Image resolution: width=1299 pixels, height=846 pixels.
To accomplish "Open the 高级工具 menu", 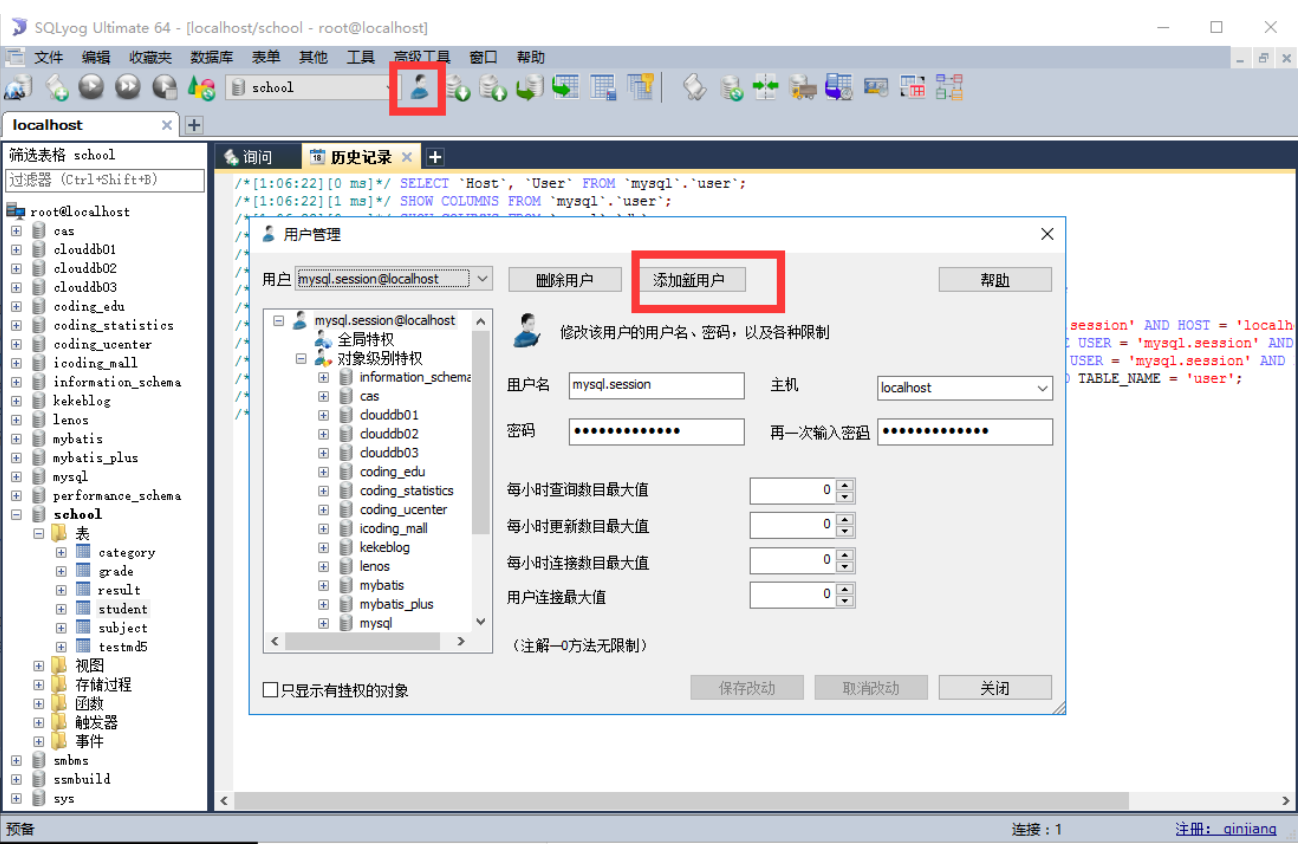I will (422, 58).
